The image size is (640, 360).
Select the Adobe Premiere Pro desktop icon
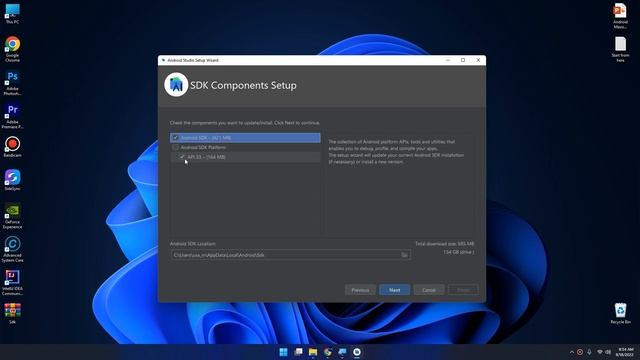pyautogui.click(x=12, y=116)
